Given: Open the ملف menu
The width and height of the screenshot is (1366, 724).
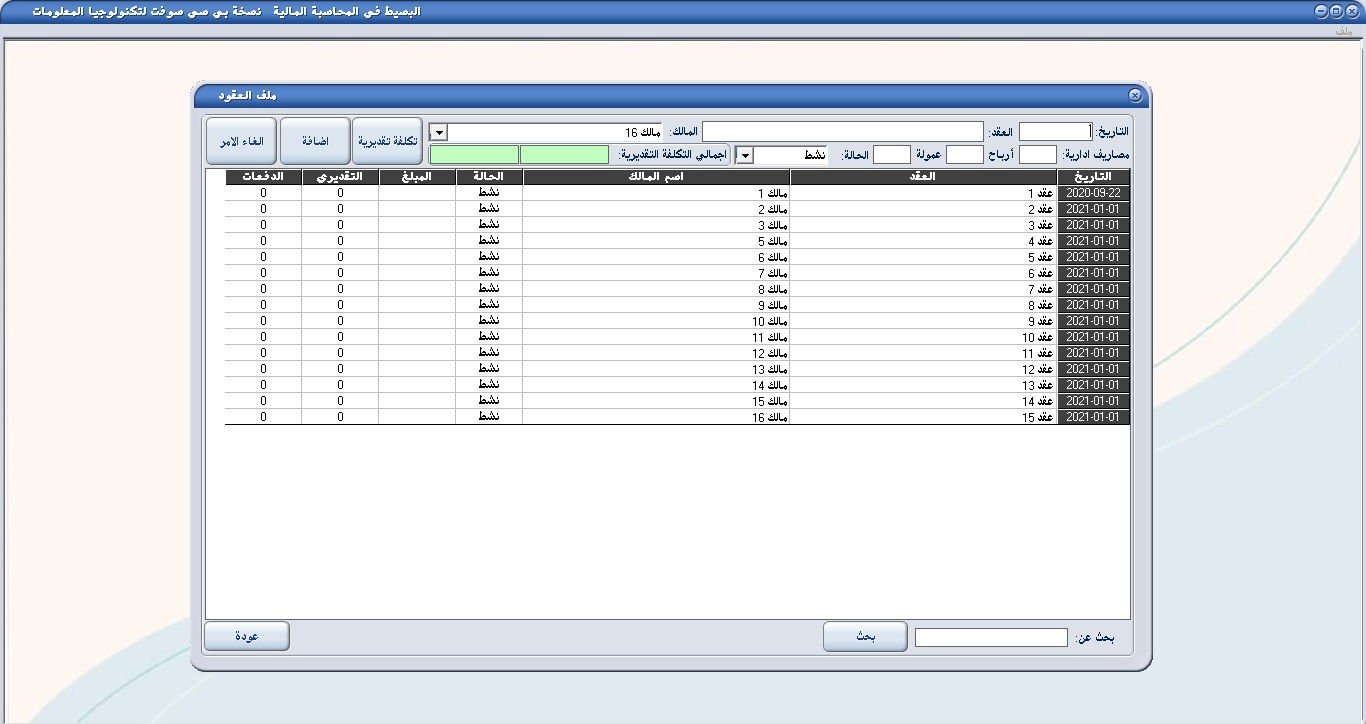Looking at the screenshot, I should tap(1343, 31).
